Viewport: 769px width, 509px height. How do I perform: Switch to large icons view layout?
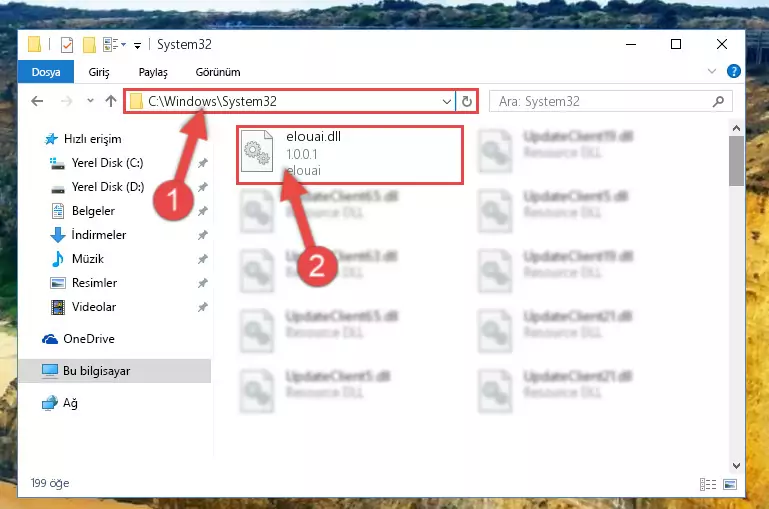click(x=730, y=484)
